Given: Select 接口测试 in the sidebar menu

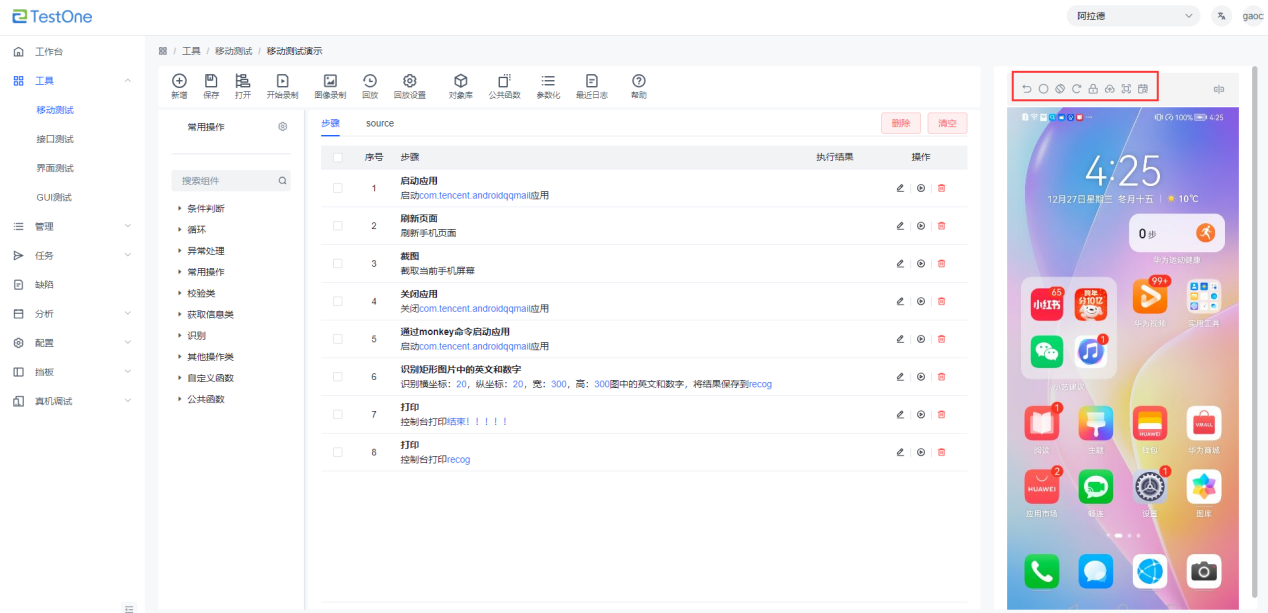Looking at the screenshot, I should pyautogui.click(x=55, y=139).
